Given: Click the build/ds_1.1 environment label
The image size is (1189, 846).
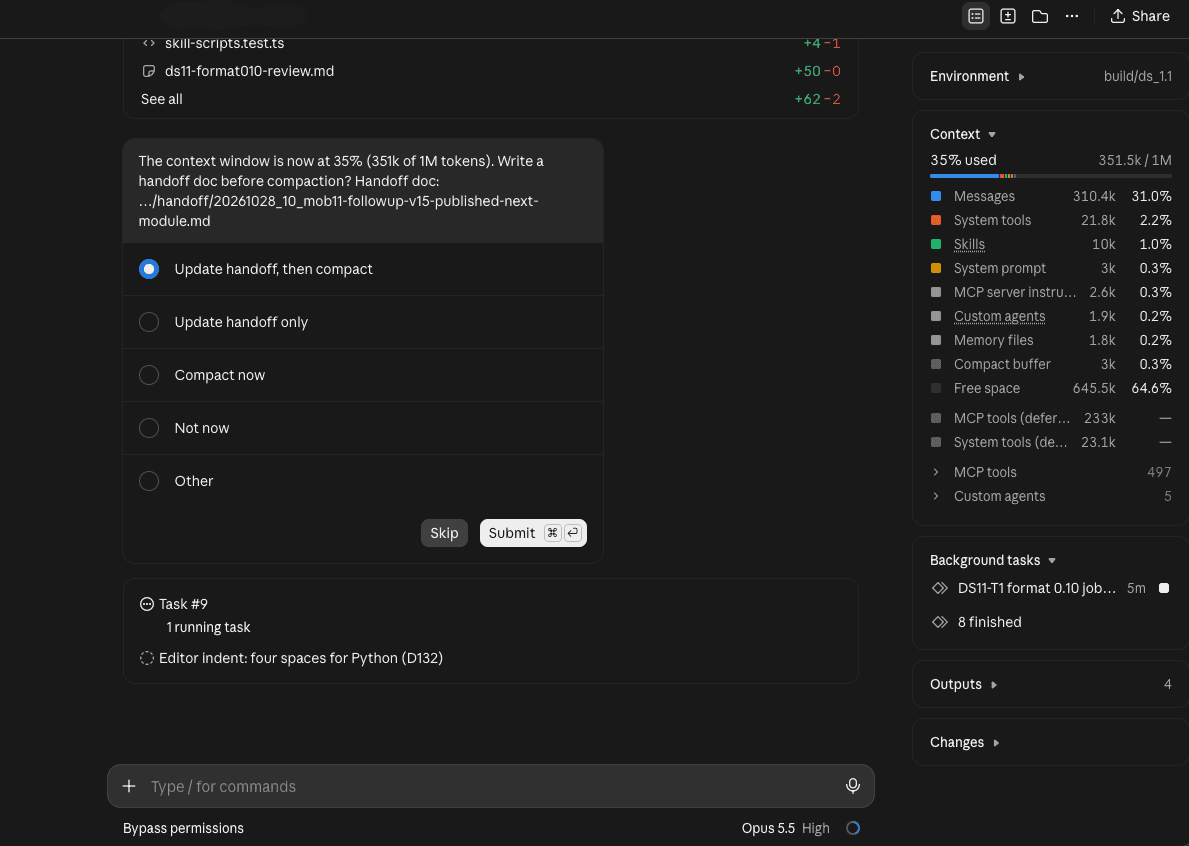Looking at the screenshot, I should pyautogui.click(x=1137, y=77).
